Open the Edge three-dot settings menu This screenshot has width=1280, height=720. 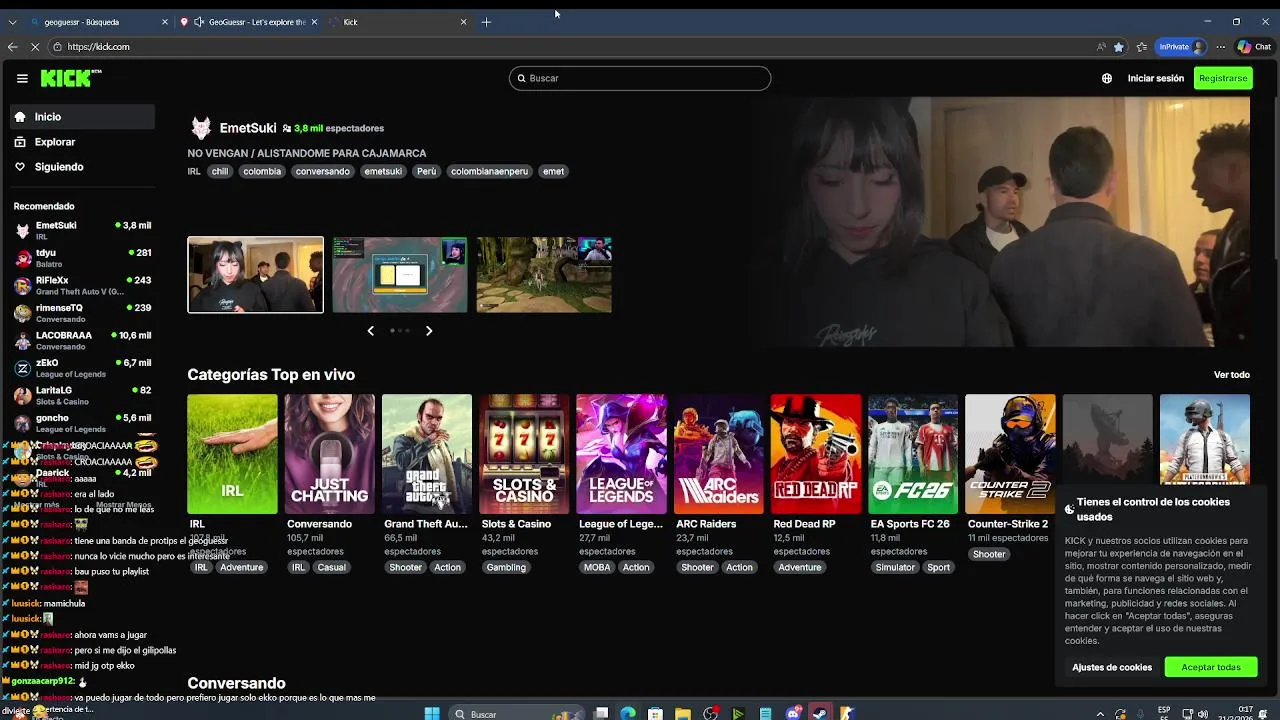1221,47
